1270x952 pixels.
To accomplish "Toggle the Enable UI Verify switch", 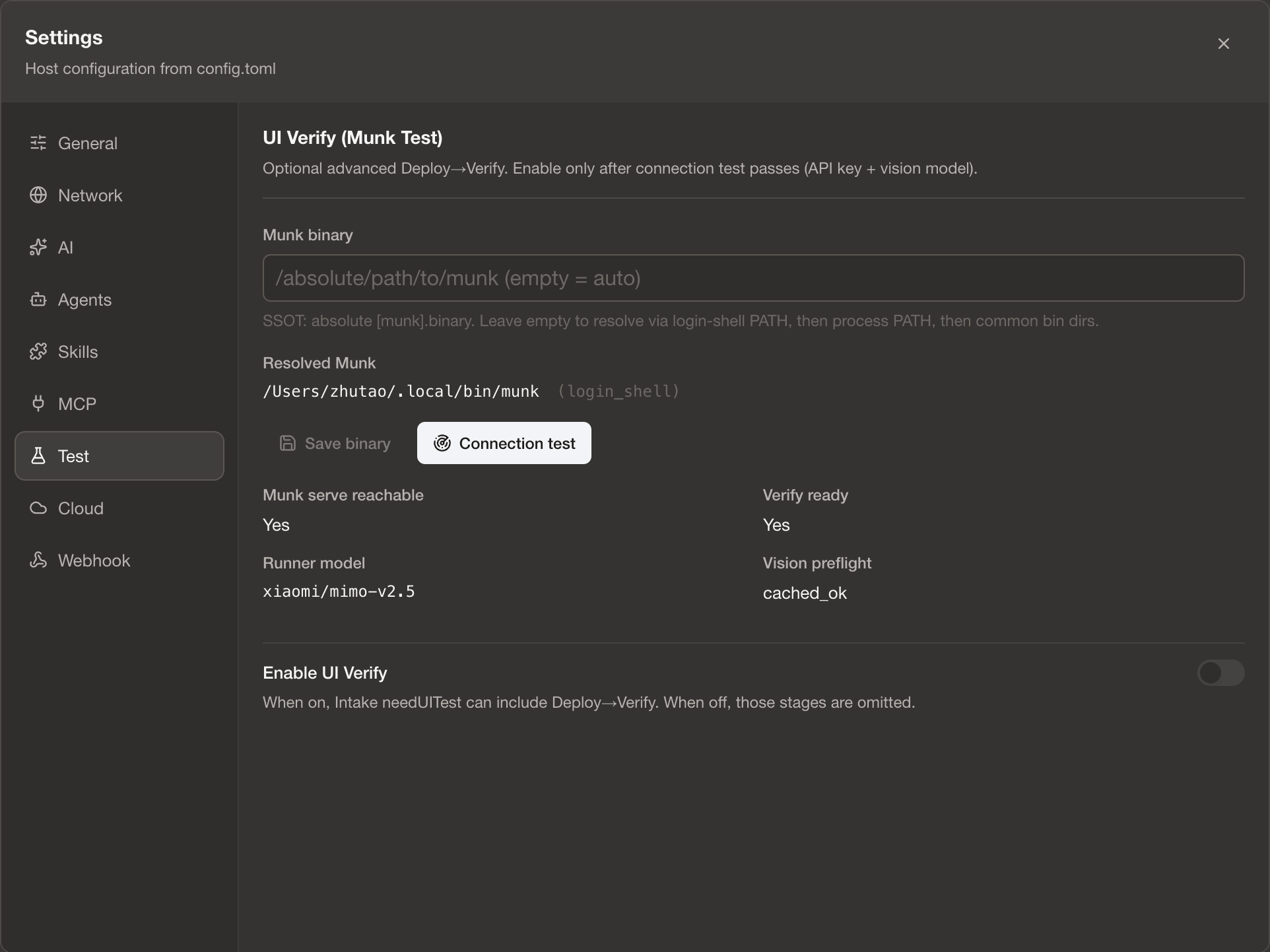I will [1221, 673].
